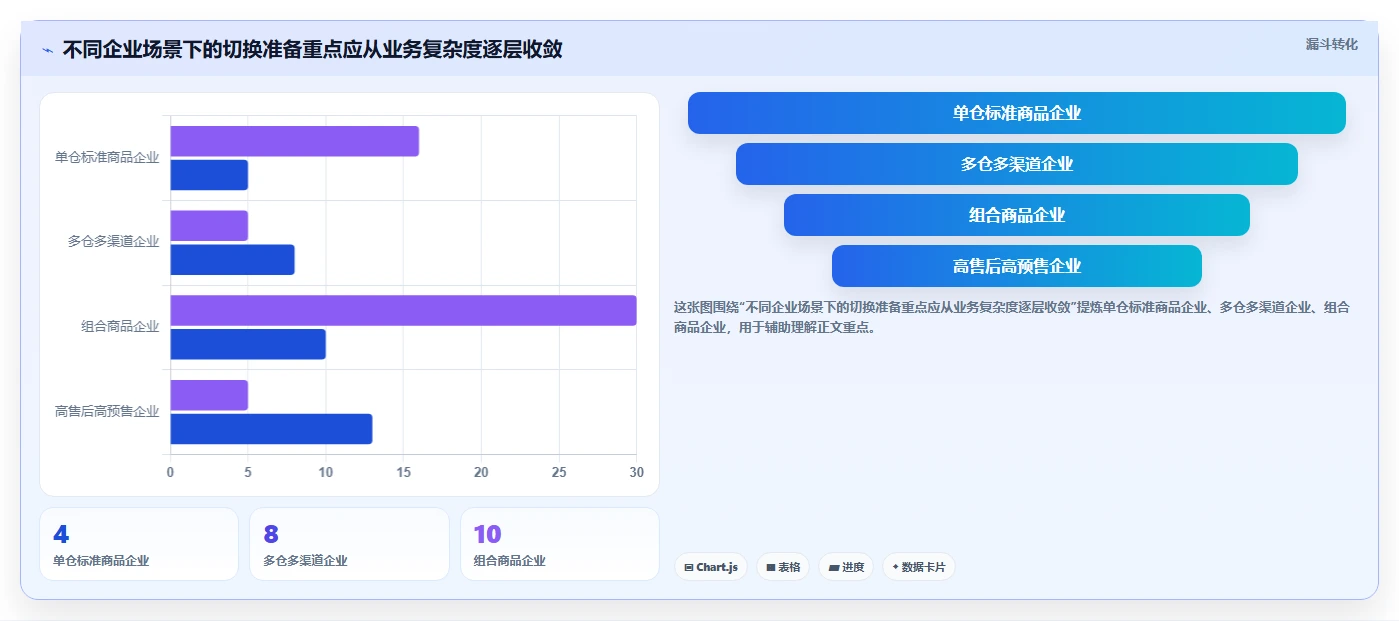Image resolution: width=1399 pixels, height=621 pixels.
Task: Click the purple bar for 单仓标准商品企业
Action: coord(294,141)
